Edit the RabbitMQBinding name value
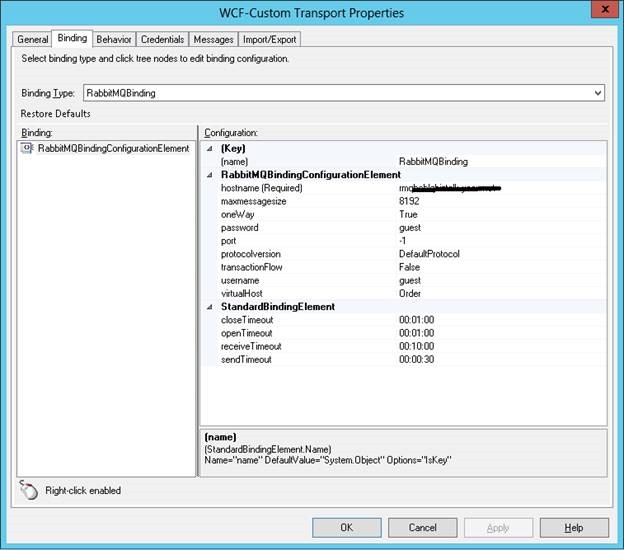 tap(433, 162)
